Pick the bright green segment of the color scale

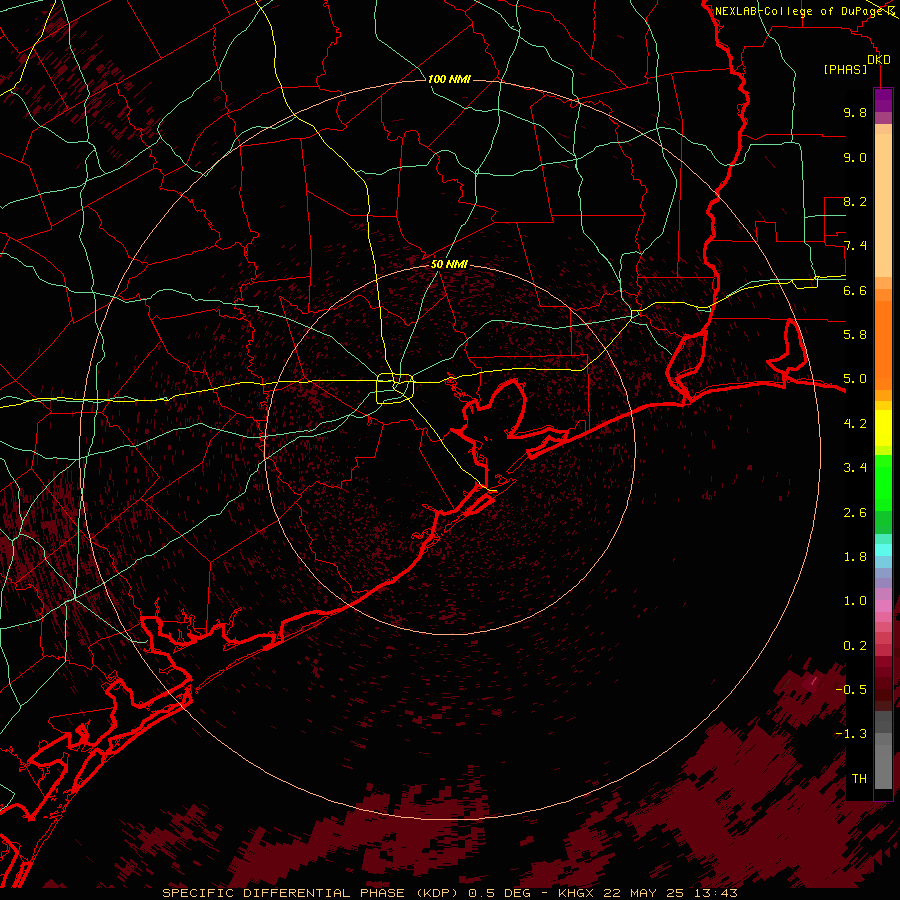(x=883, y=483)
